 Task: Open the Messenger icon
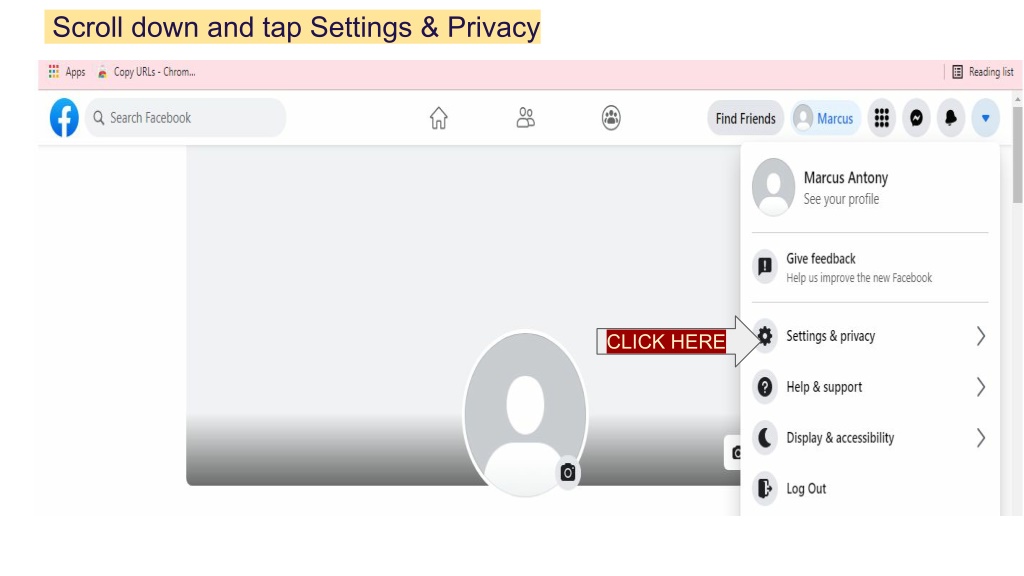(x=916, y=118)
